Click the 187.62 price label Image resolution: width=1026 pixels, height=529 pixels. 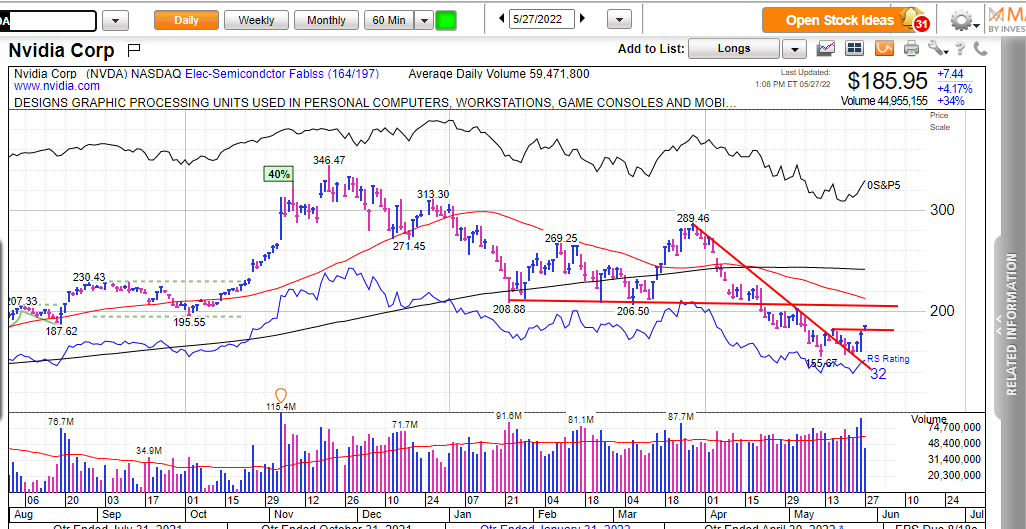(x=62, y=331)
